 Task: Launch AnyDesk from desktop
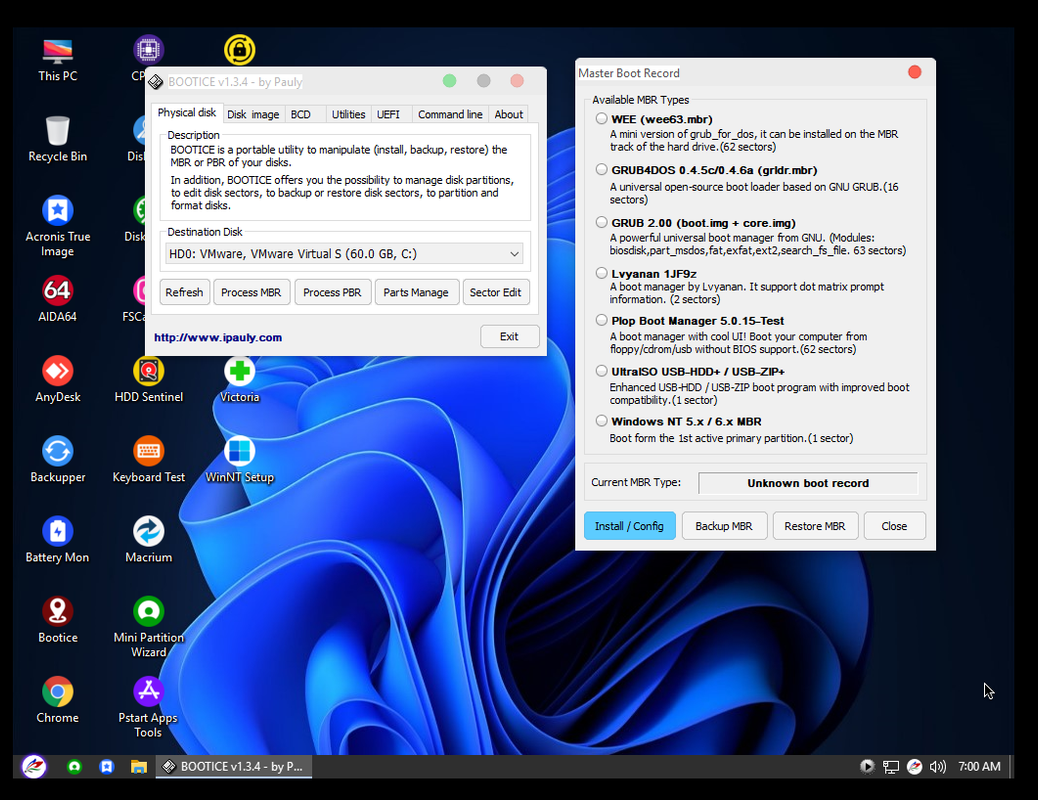pos(58,379)
